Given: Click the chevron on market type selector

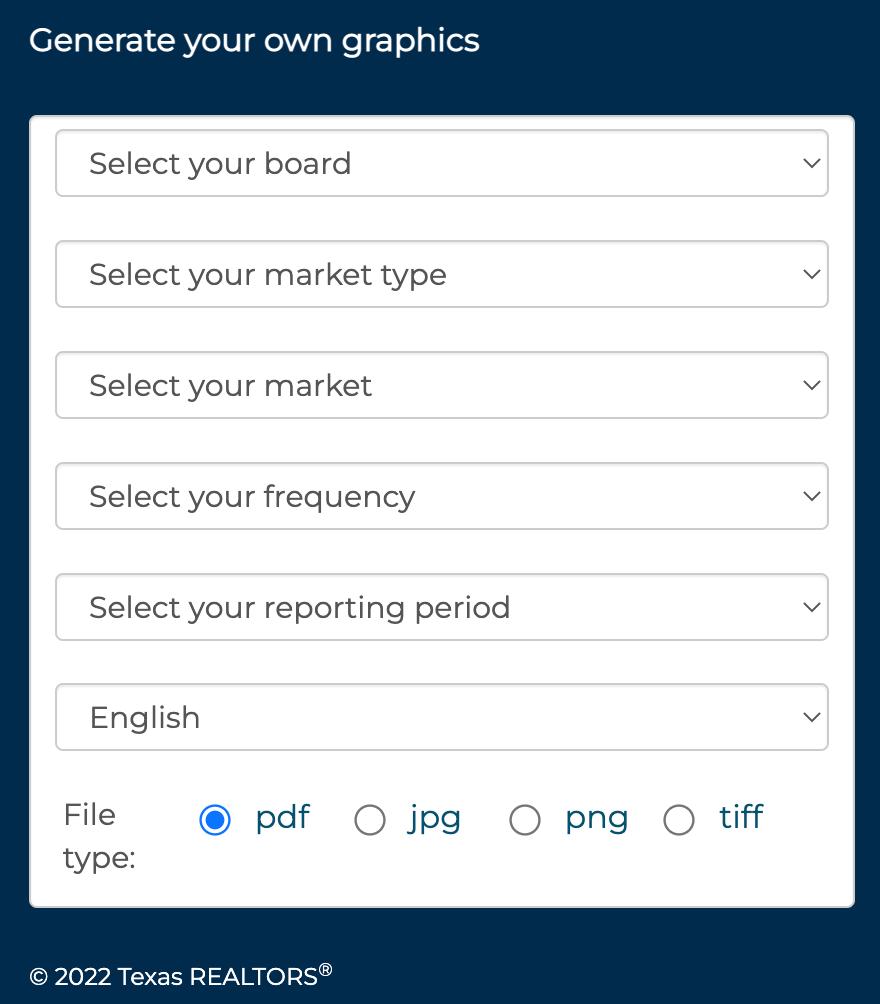Looking at the screenshot, I should [x=811, y=274].
